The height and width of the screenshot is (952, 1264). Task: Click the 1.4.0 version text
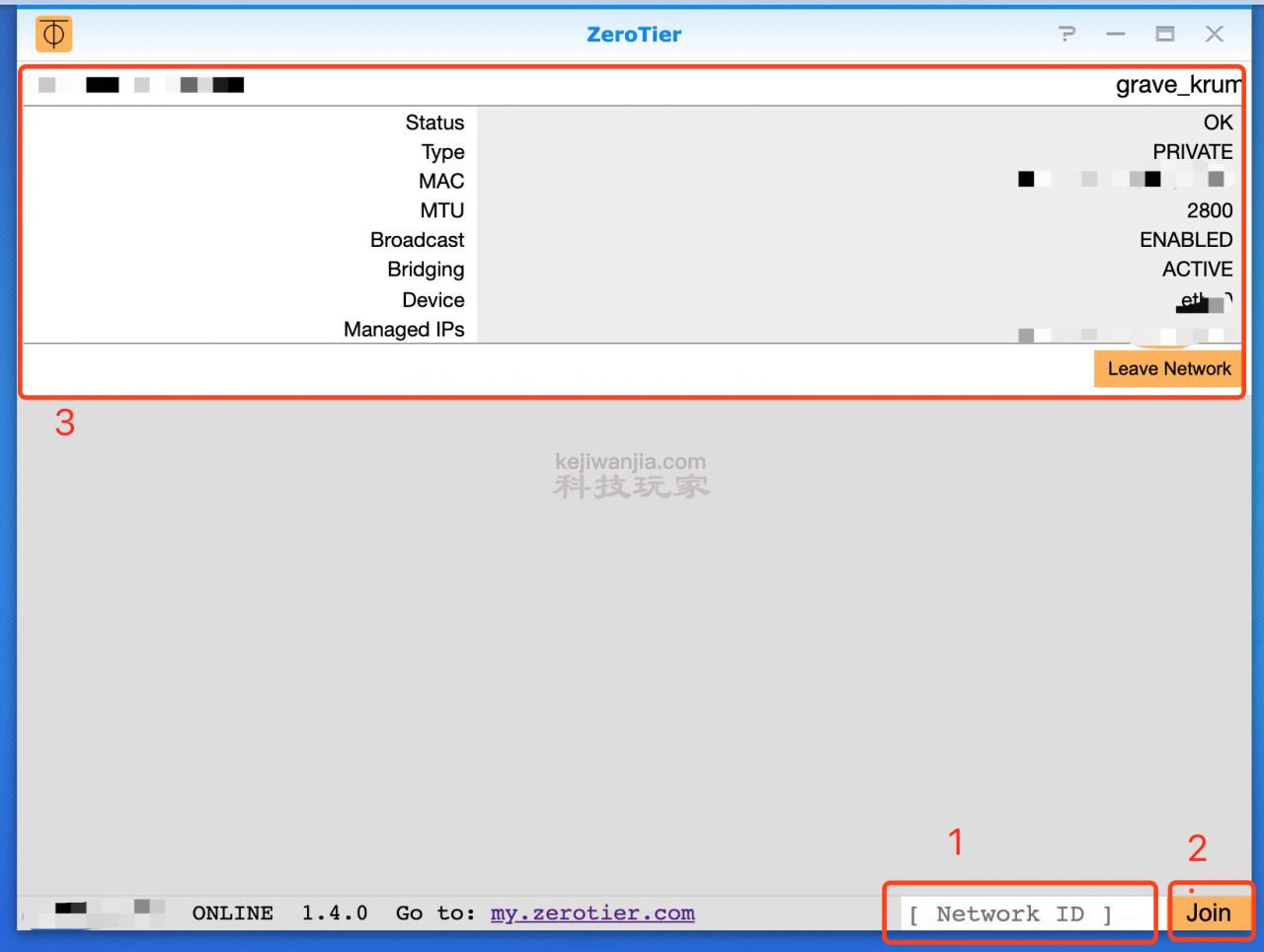tap(335, 913)
